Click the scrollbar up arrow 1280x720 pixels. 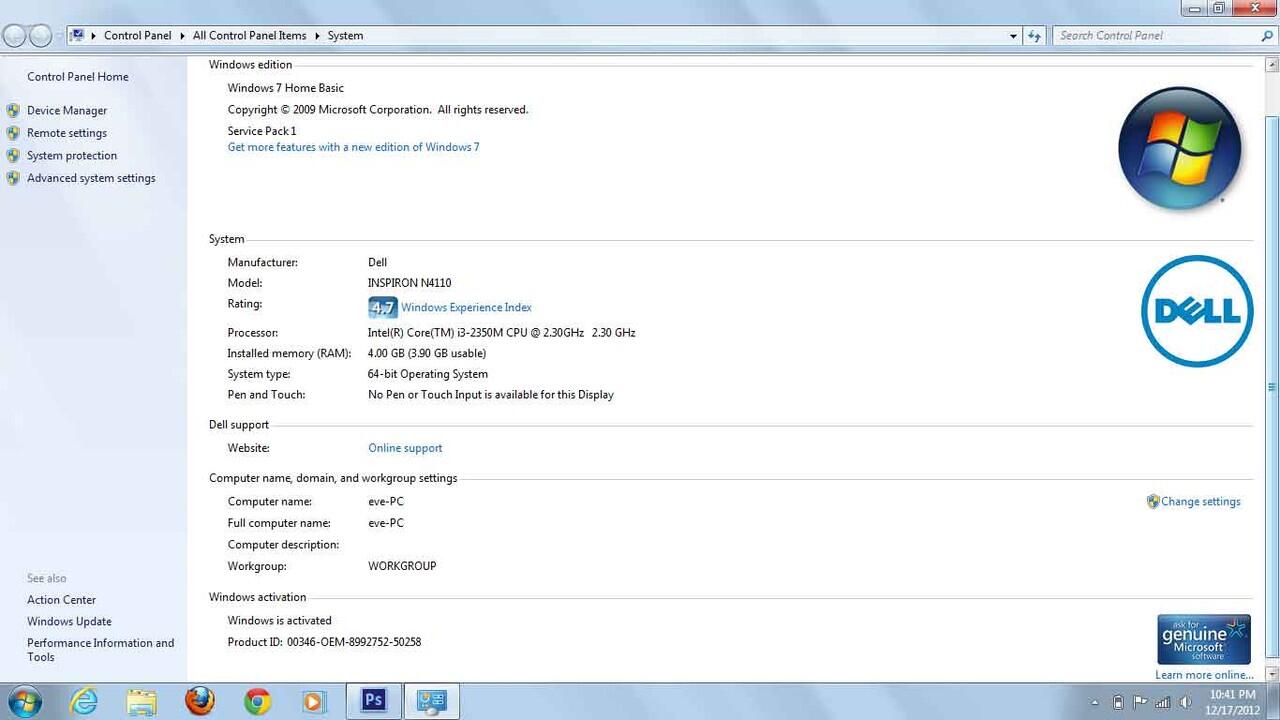(1272, 64)
